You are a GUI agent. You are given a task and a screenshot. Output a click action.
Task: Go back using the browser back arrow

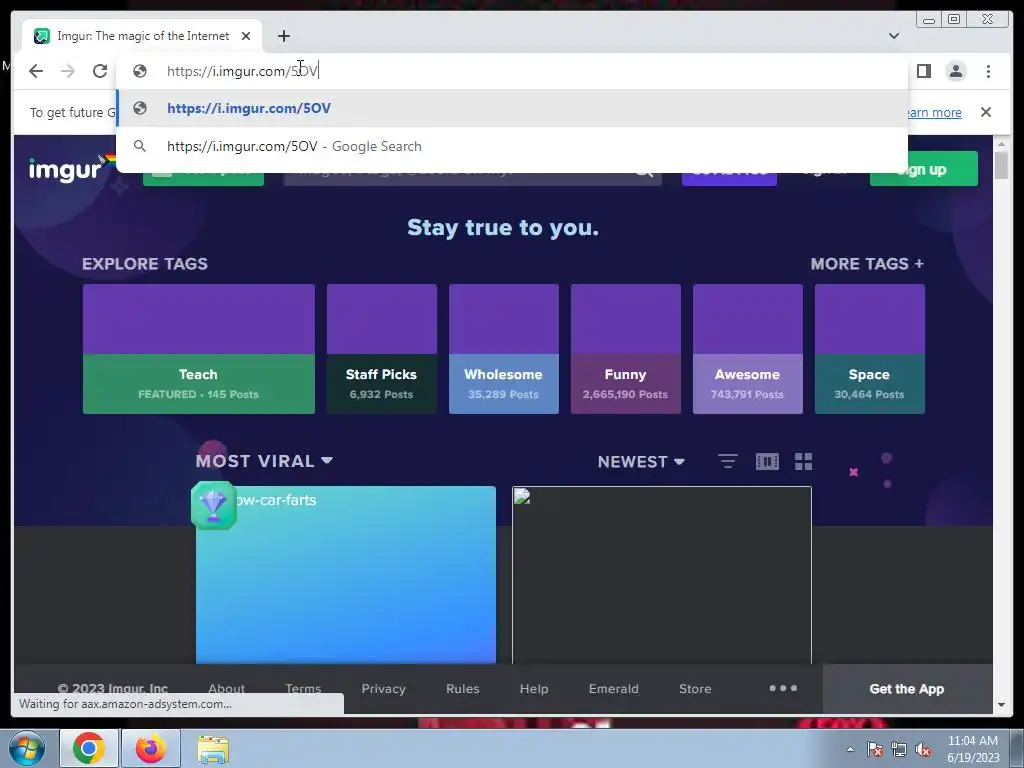point(36,71)
